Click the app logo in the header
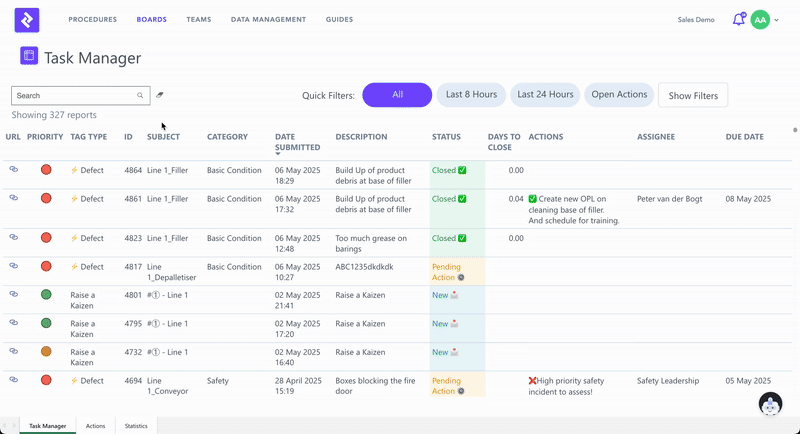The width and height of the screenshot is (800, 434). coord(29,19)
